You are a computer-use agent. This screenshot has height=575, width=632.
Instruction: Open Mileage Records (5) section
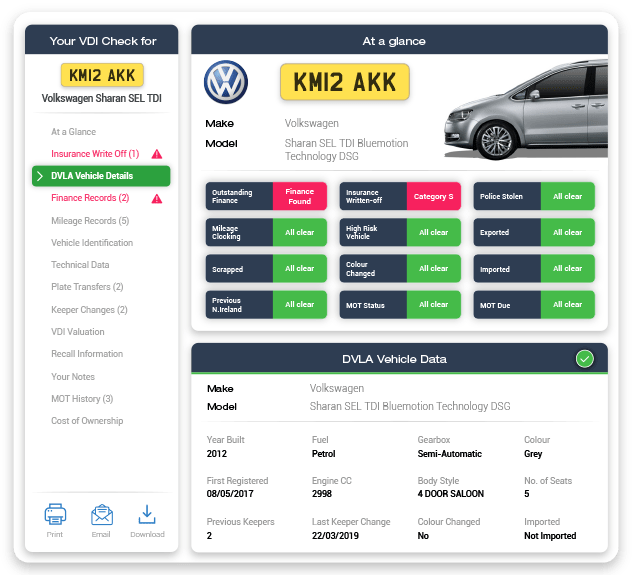pos(90,221)
